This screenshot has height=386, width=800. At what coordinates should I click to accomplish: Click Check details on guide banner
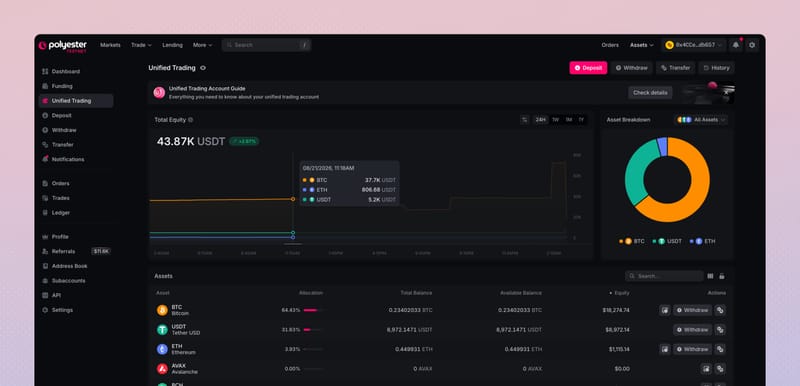[x=650, y=93]
